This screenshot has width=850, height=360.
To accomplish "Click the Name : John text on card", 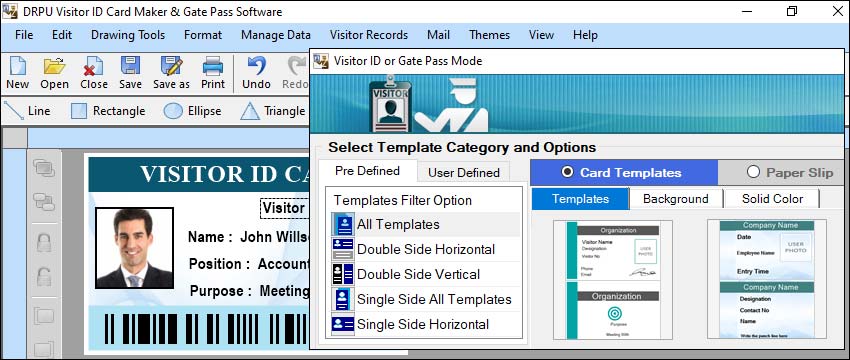I will [248, 237].
